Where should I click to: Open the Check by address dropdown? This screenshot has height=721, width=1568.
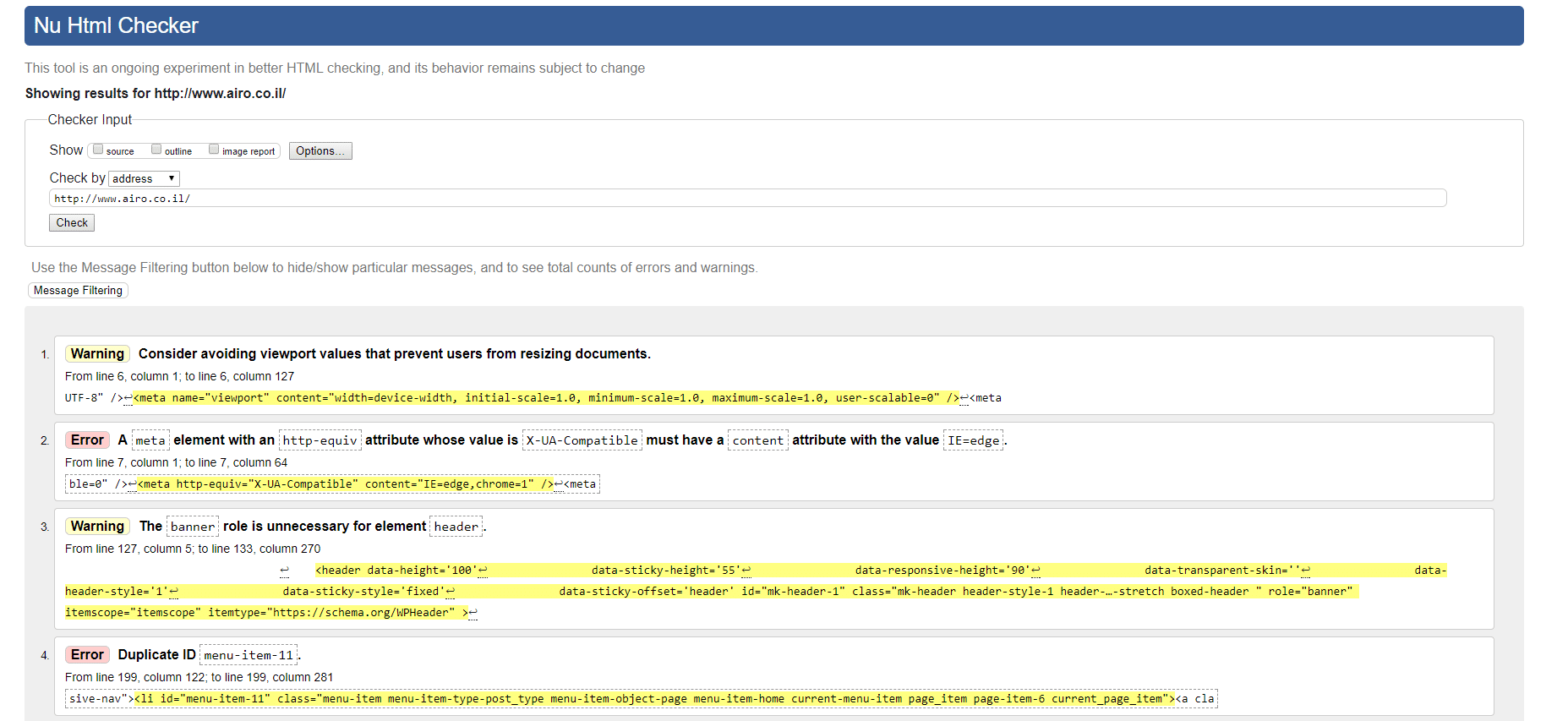coord(144,178)
